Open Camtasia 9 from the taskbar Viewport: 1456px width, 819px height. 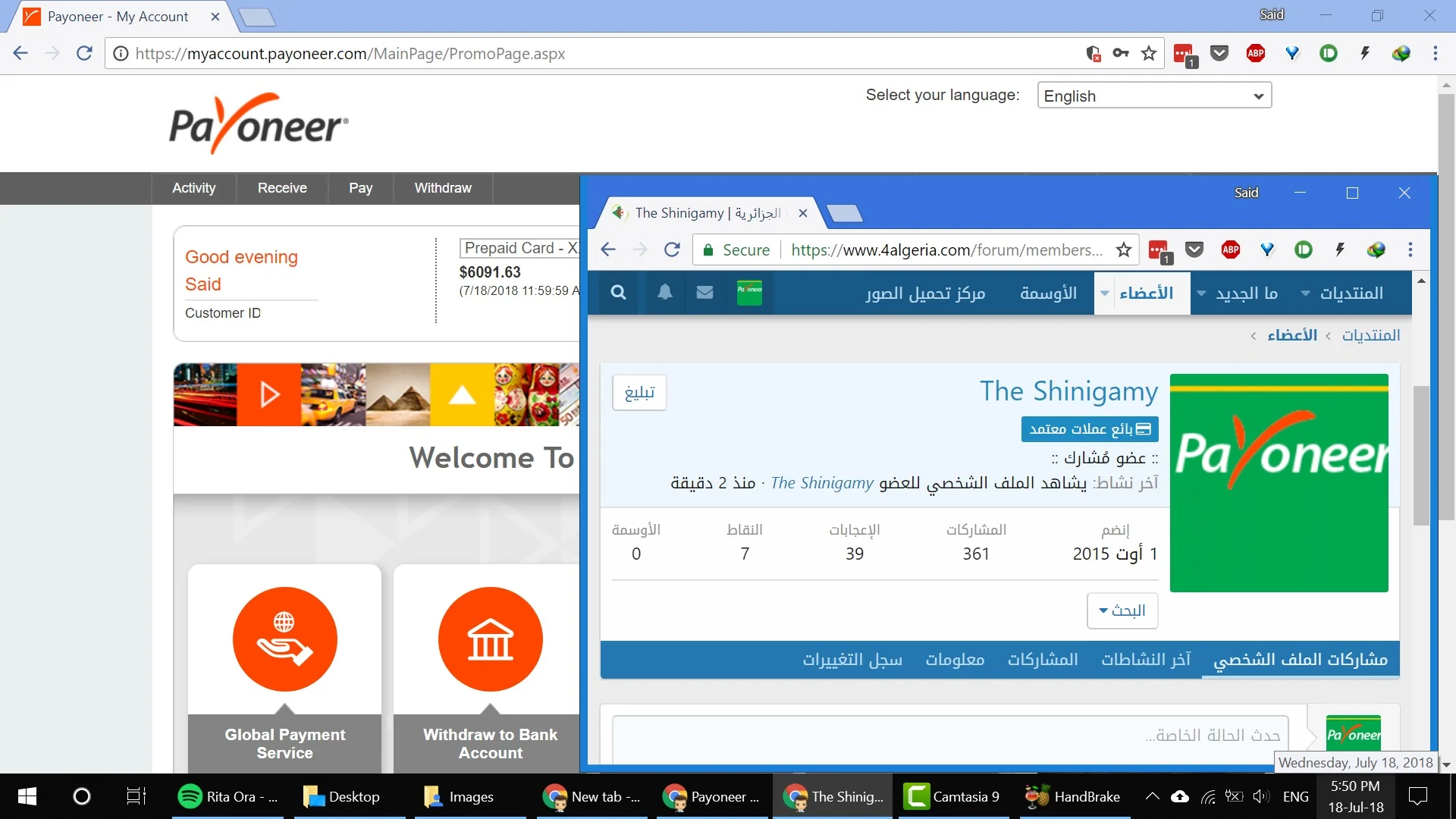click(953, 796)
